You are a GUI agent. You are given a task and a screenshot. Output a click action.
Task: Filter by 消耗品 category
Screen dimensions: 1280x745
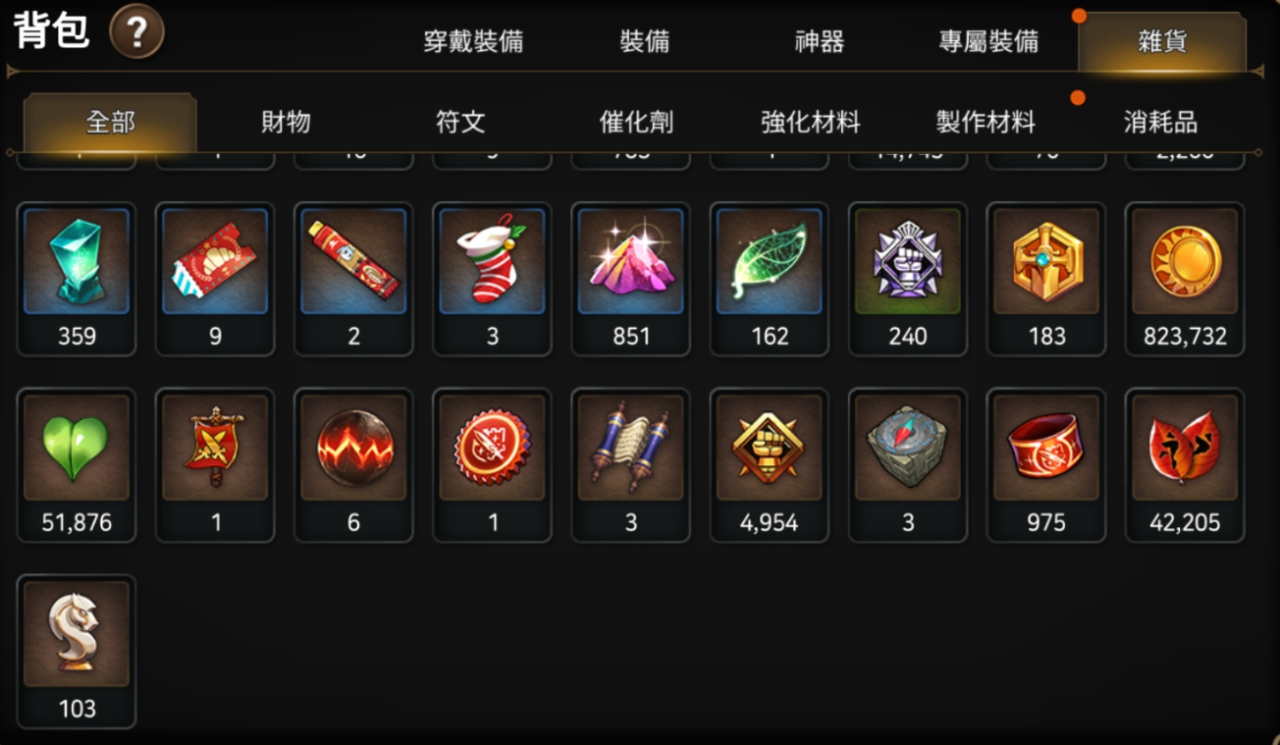pos(1160,123)
